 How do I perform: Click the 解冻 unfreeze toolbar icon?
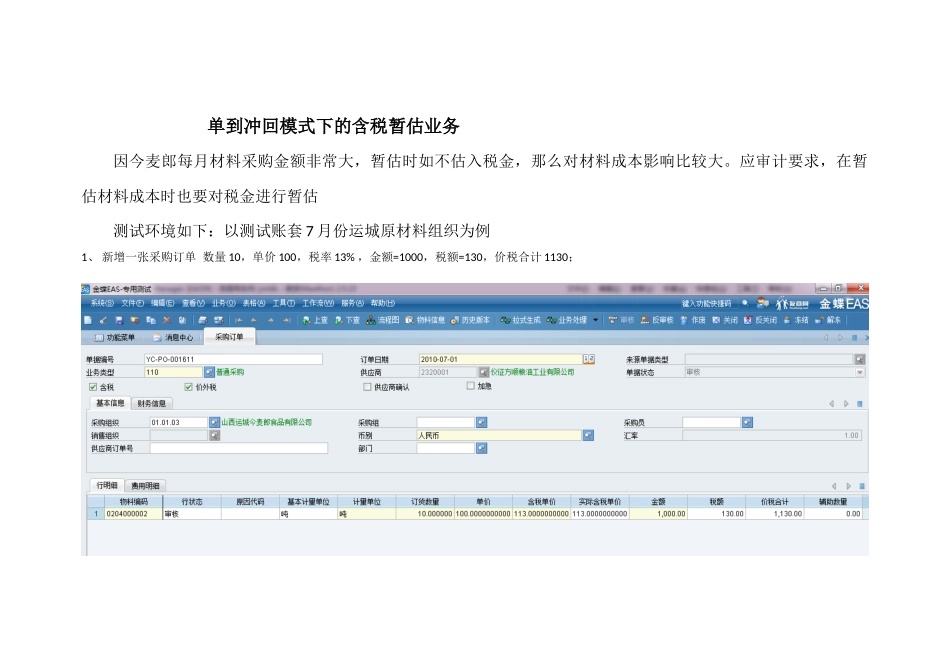click(x=829, y=320)
